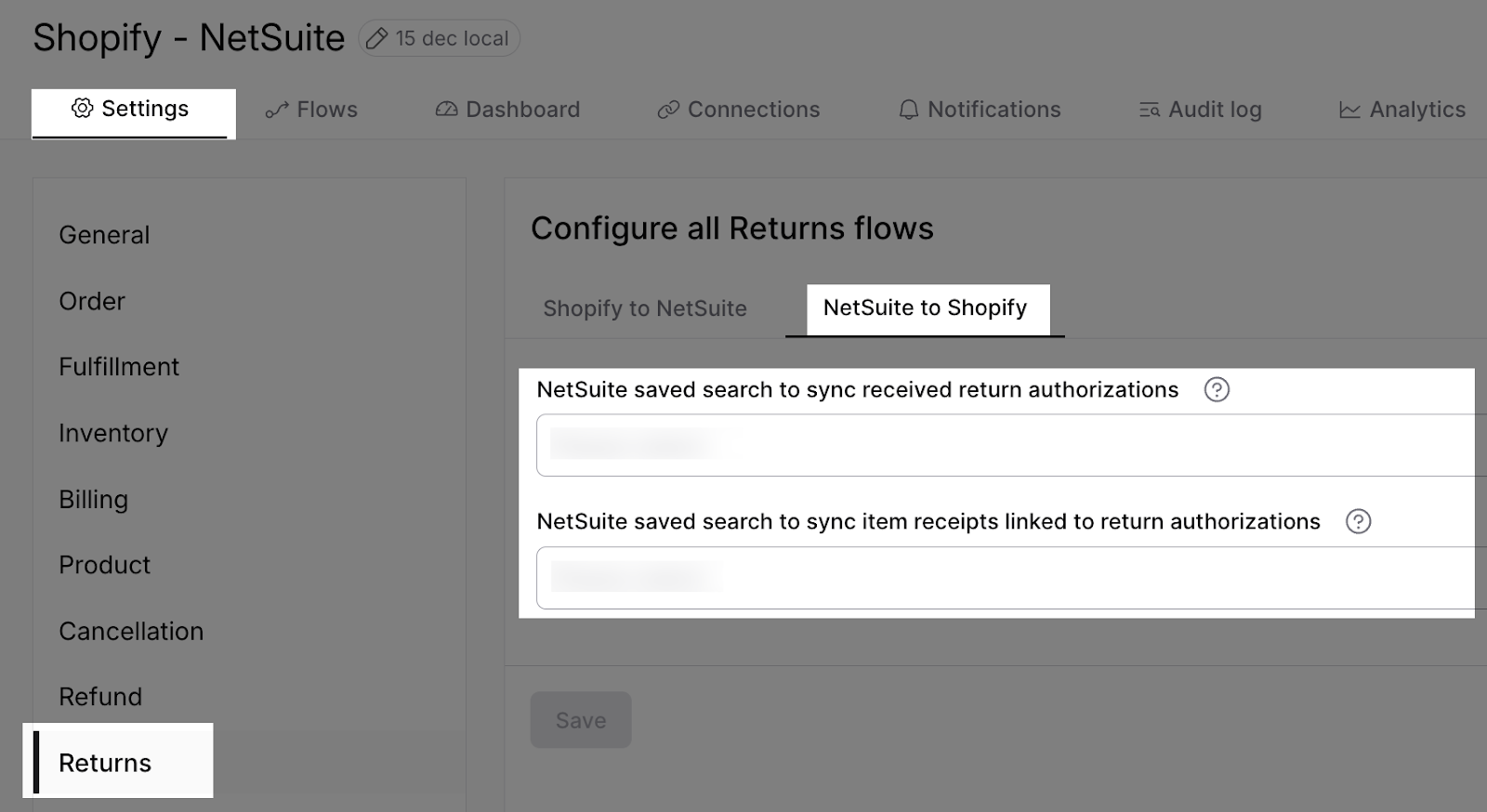Click the Audit log search-list icon
The height and width of the screenshot is (812, 1487).
coord(1150,110)
